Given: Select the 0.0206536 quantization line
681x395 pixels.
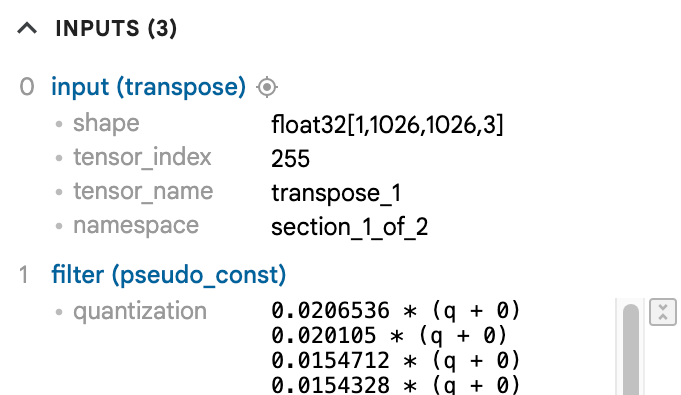Looking at the screenshot, I should pyautogui.click(x=396, y=311).
